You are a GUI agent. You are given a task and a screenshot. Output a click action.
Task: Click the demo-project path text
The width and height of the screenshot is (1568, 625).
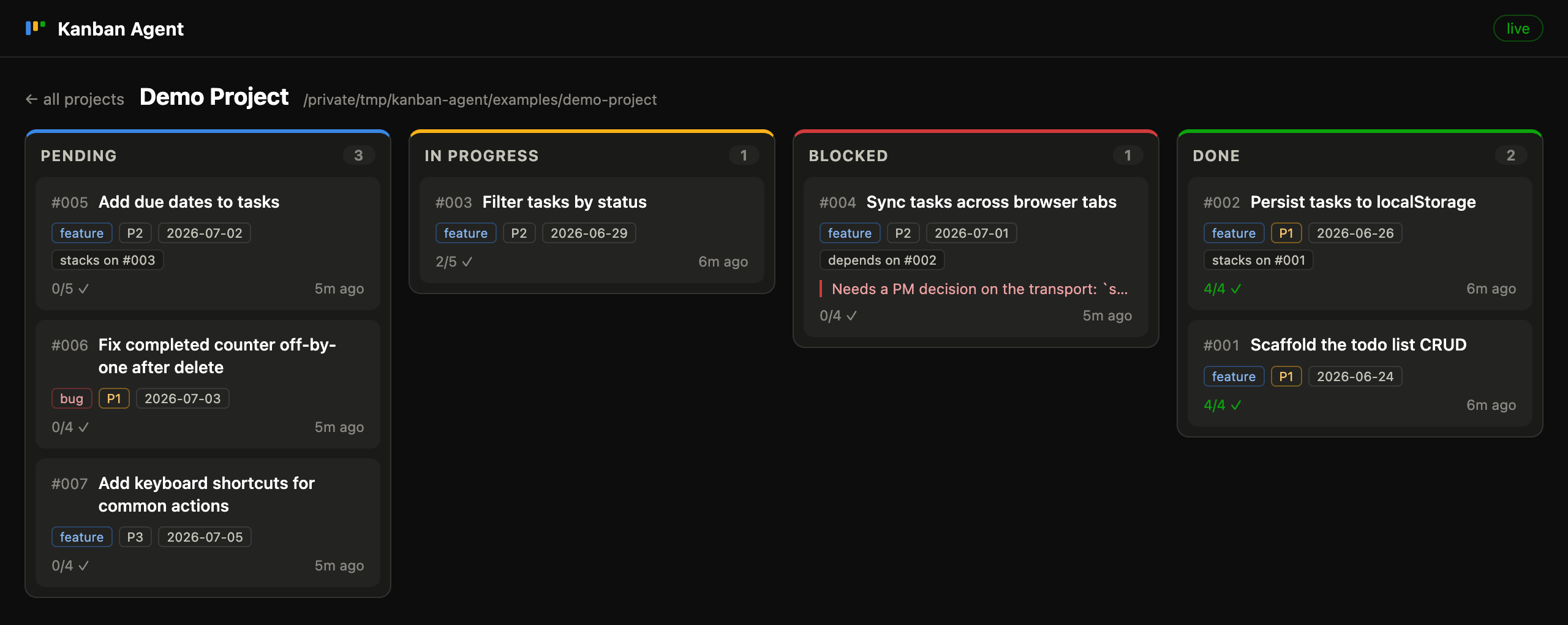pyautogui.click(x=480, y=100)
